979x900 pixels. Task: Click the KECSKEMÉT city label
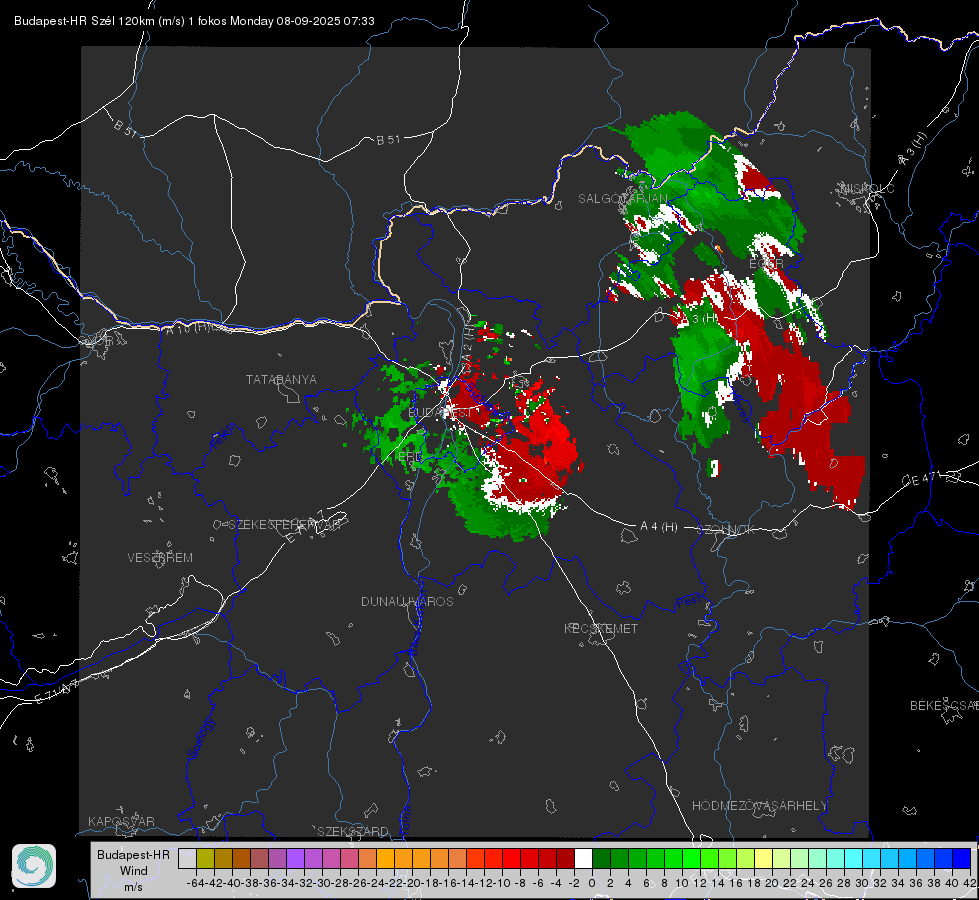(601, 628)
